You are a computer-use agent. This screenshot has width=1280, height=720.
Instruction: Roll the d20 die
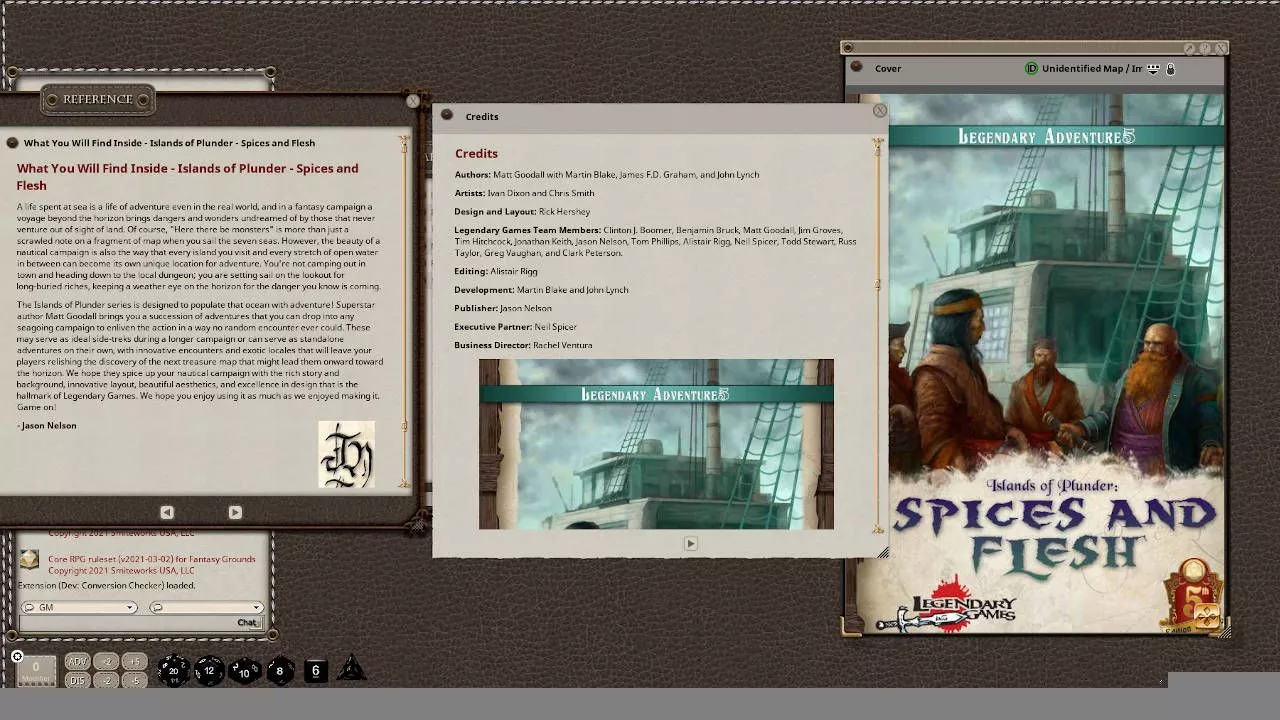tap(173, 670)
